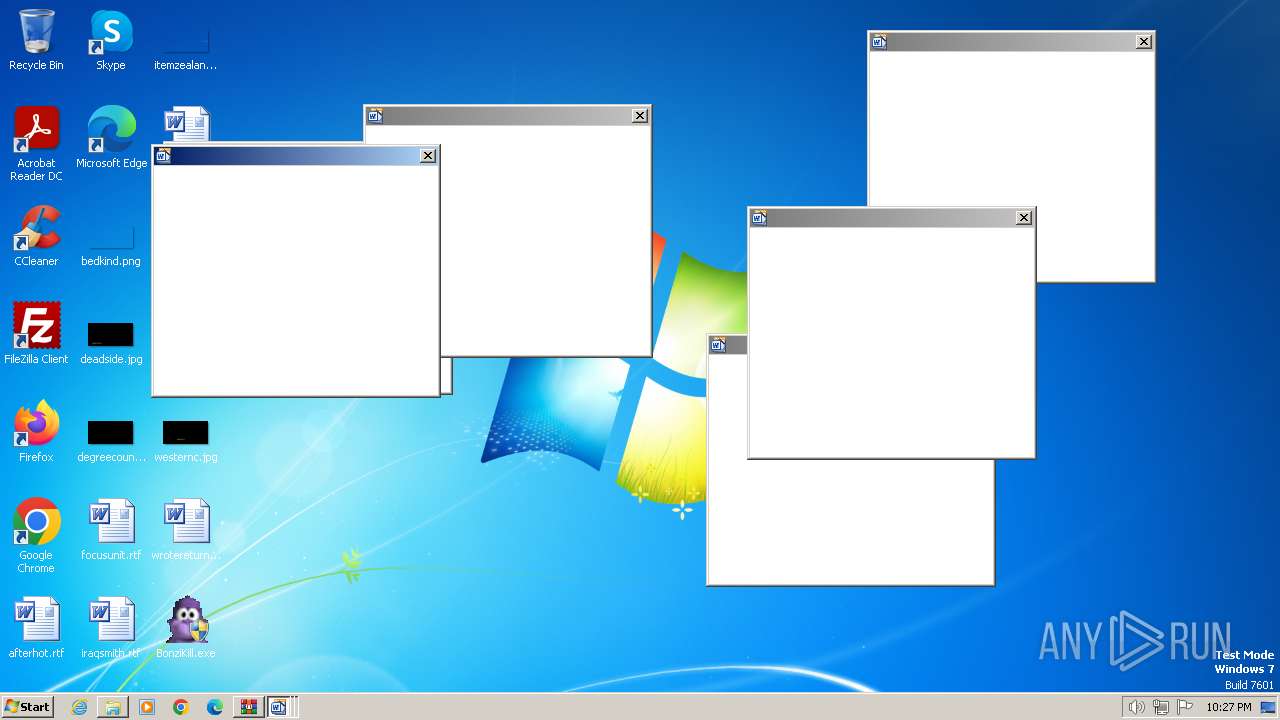The height and width of the screenshot is (720, 1280).
Task: Select the focusunit.rtf document
Action: pyautogui.click(x=111, y=530)
